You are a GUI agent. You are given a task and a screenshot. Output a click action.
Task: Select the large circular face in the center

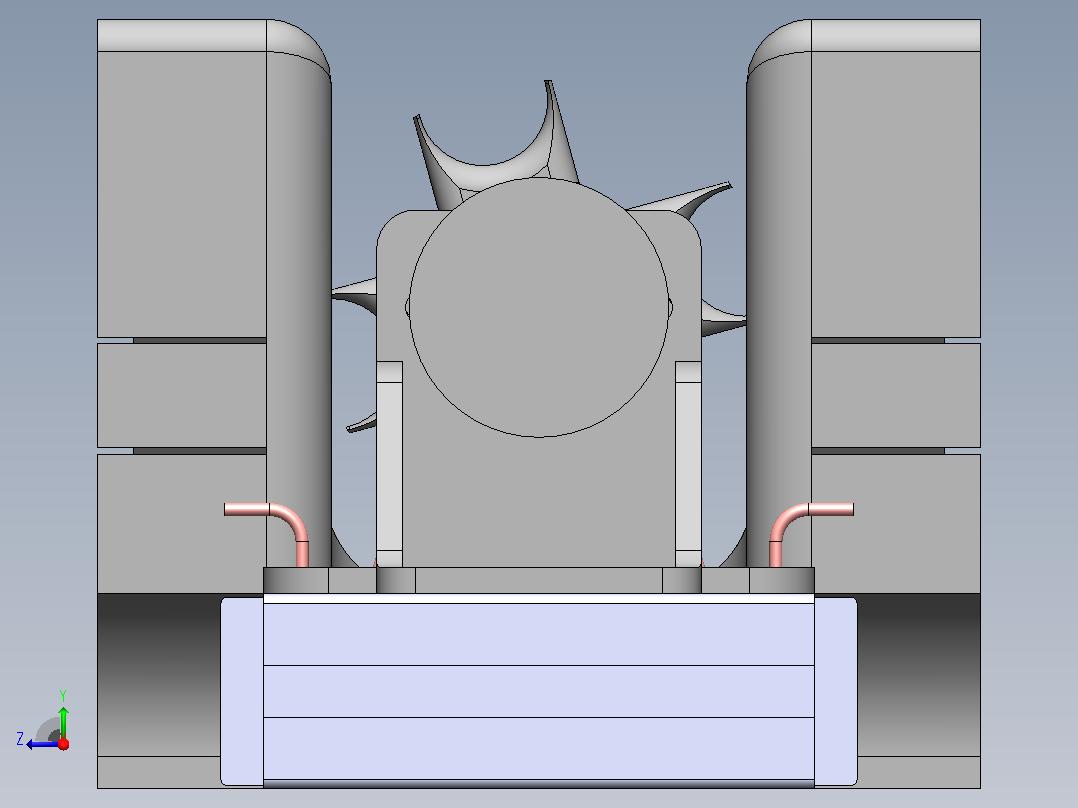tap(539, 307)
